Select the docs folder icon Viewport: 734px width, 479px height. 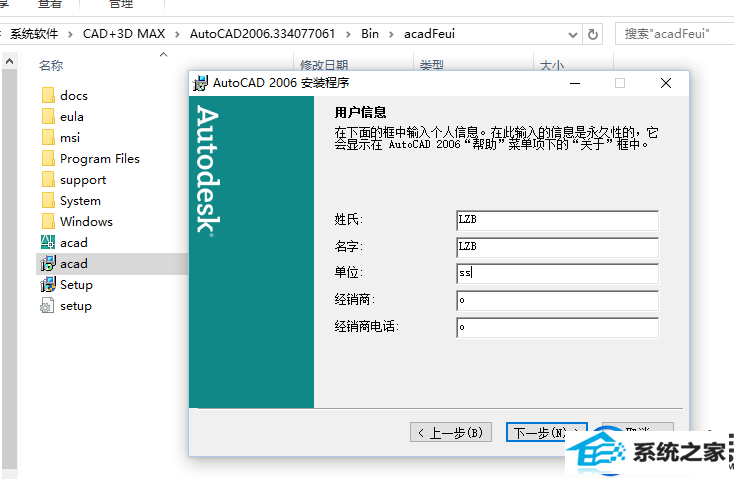(x=48, y=96)
